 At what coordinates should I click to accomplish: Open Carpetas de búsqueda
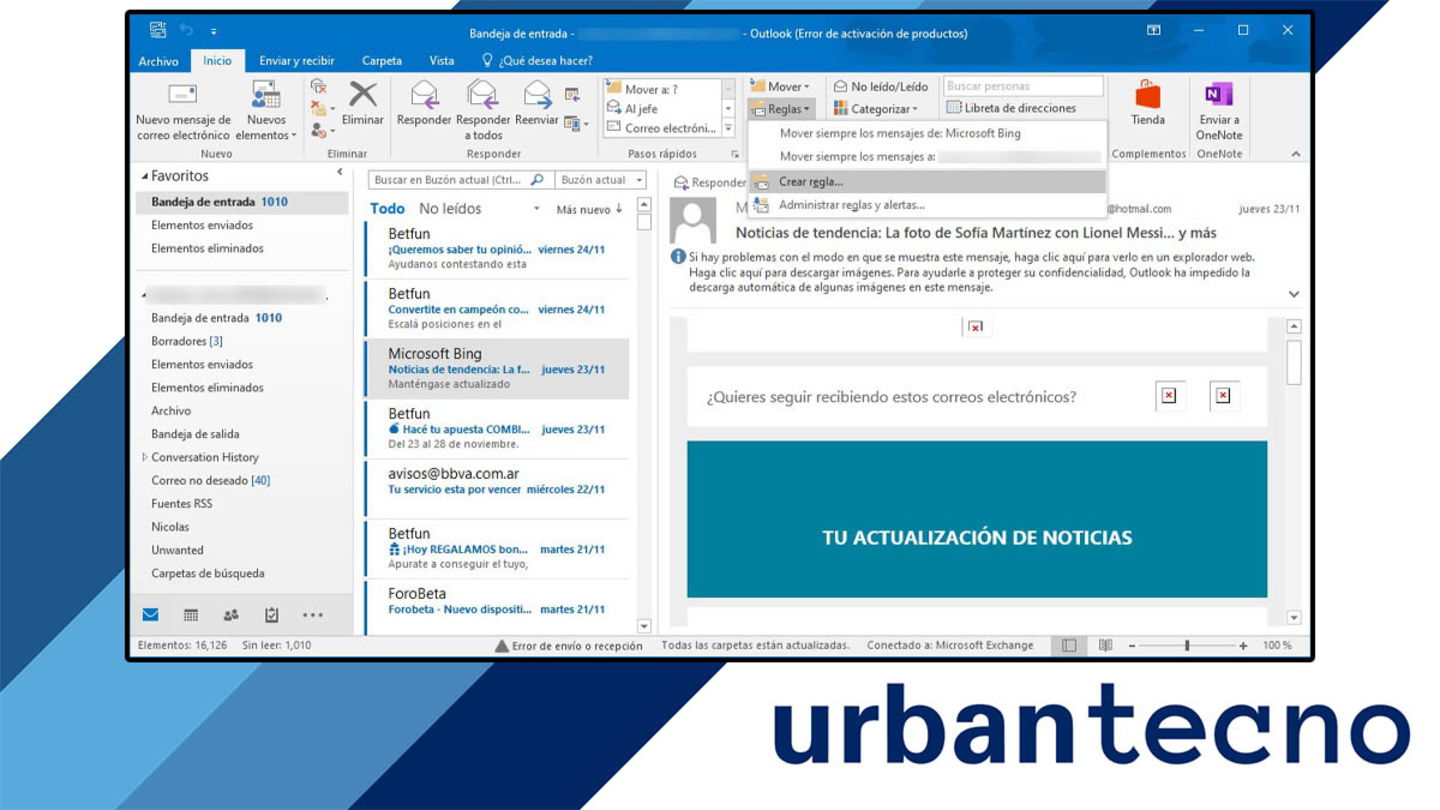coord(208,573)
